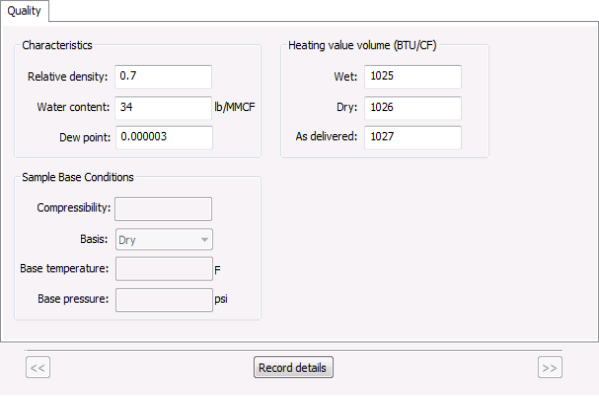The height and width of the screenshot is (397, 599).
Task: Click the empty Compressibility field
Action: pyautogui.click(x=163, y=209)
